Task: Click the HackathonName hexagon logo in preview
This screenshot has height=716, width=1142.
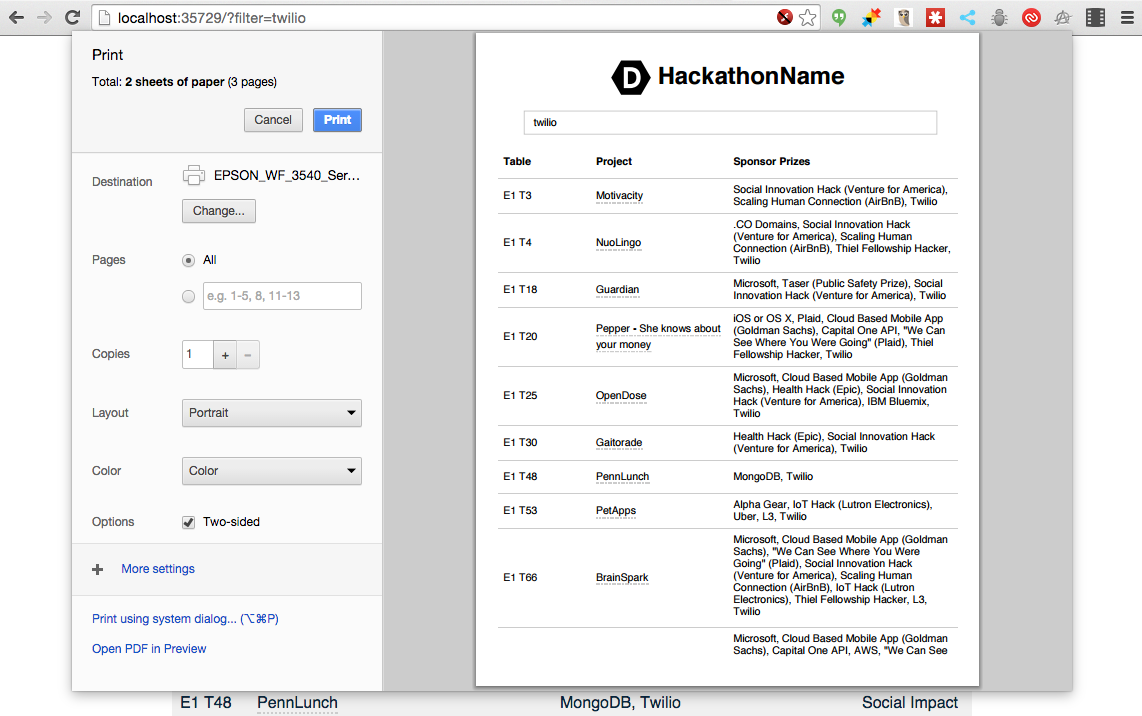Action: point(630,77)
